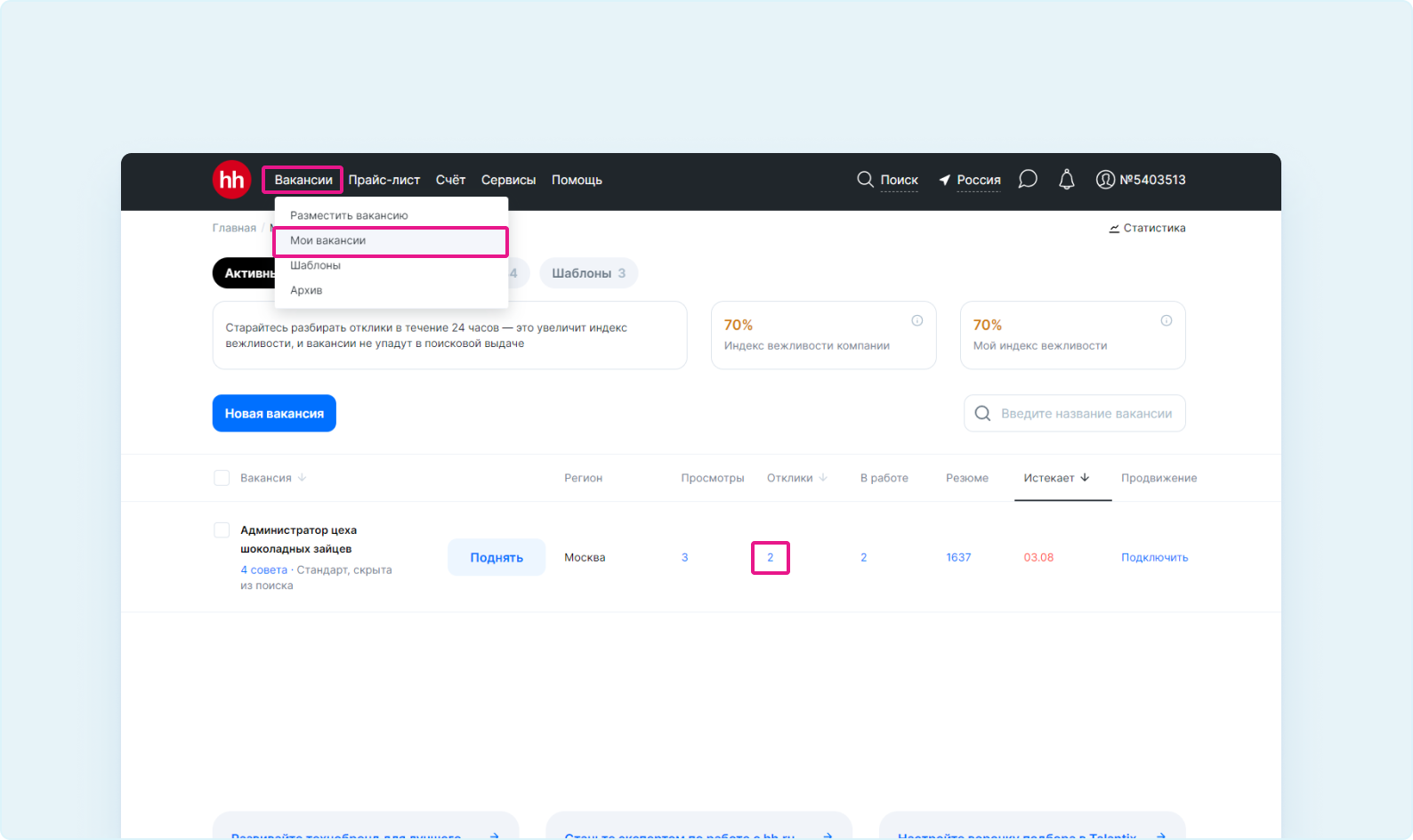Sort by Истекает column arrow
This screenshot has height=840, width=1413.
(1085, 478)
